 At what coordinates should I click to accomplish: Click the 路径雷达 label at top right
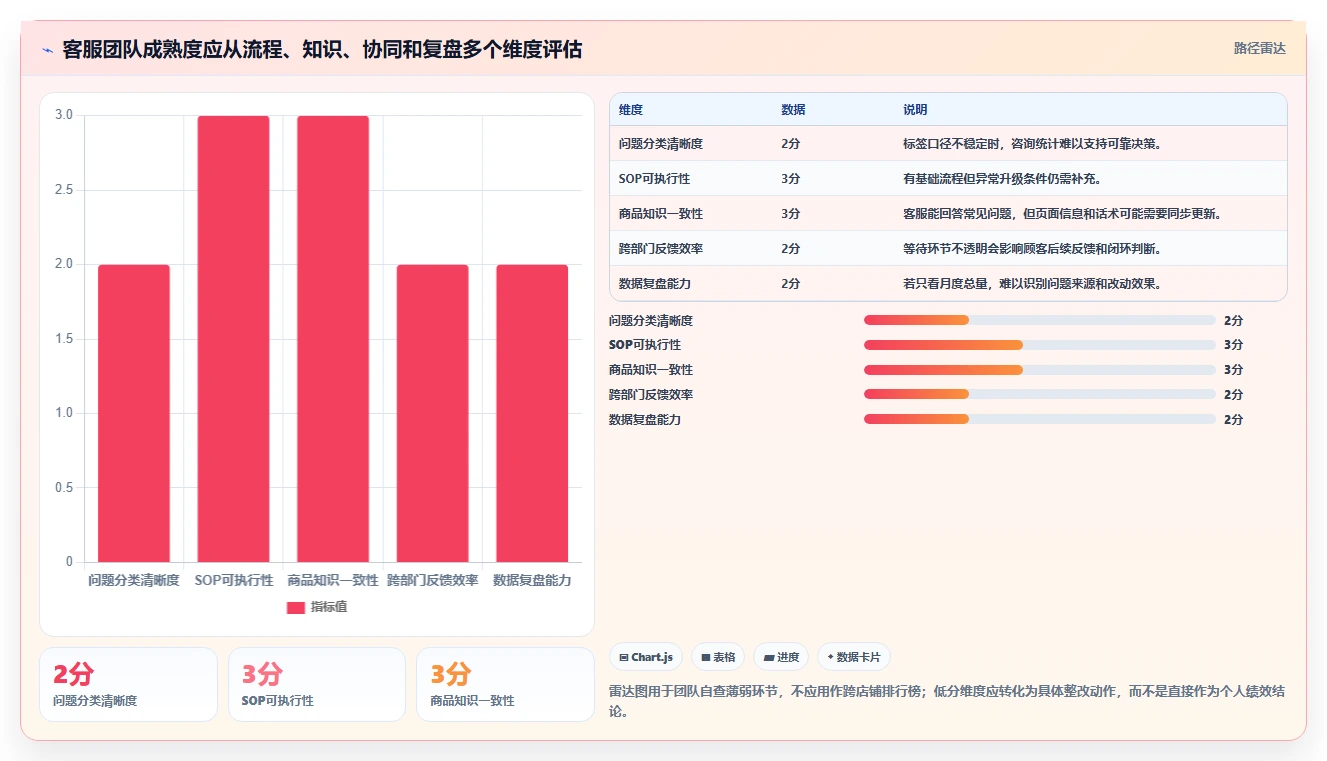[x=1259, y=48]
